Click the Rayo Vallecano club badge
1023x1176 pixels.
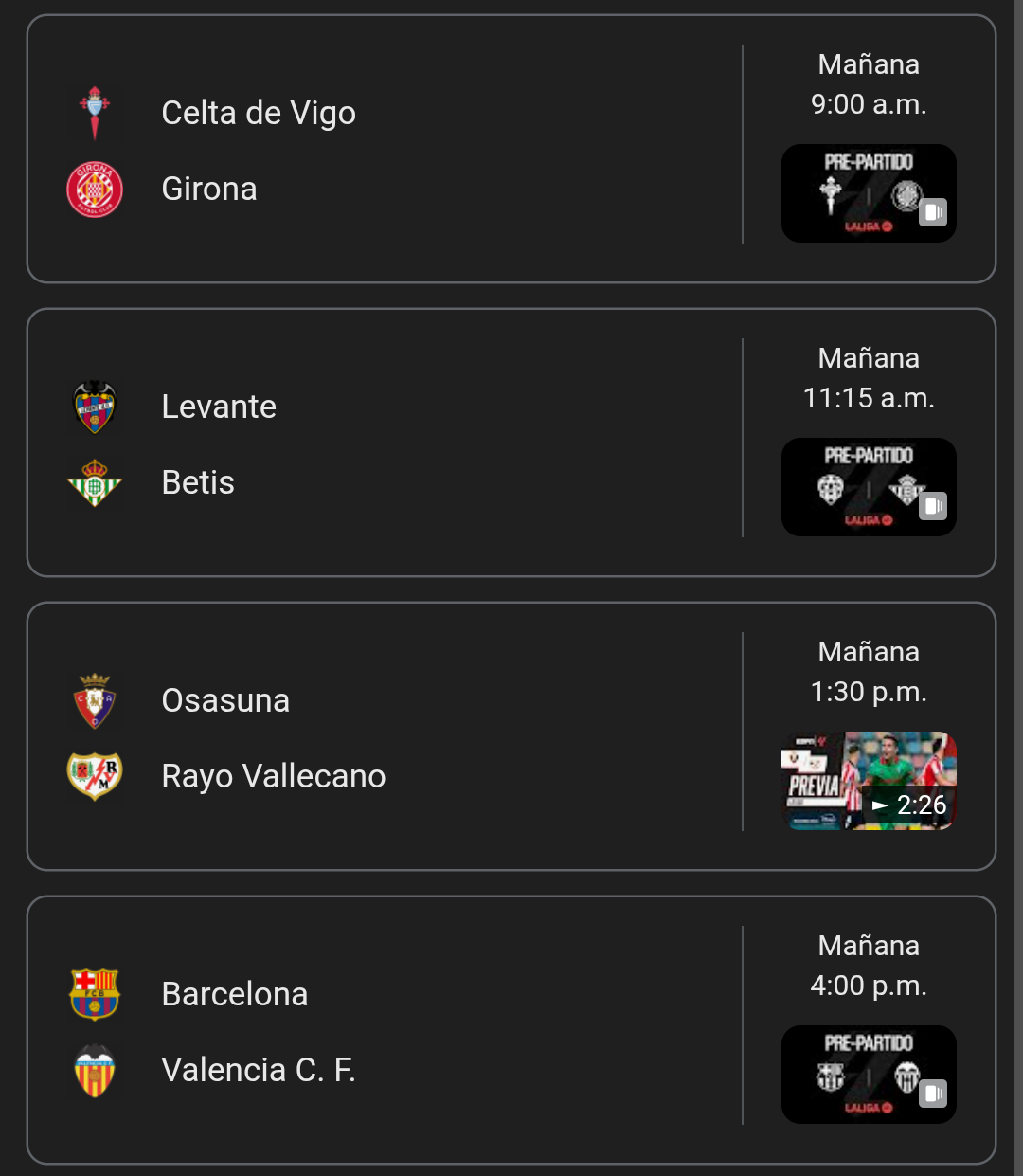(95, 776)
